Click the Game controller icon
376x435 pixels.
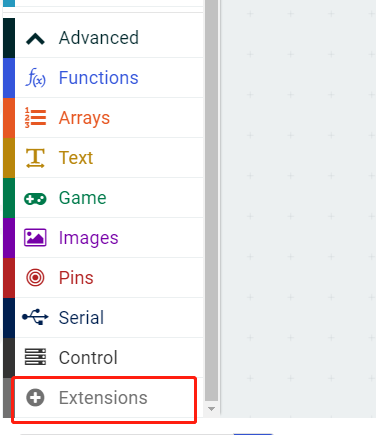pyautogui.click(x=35, y=199)
